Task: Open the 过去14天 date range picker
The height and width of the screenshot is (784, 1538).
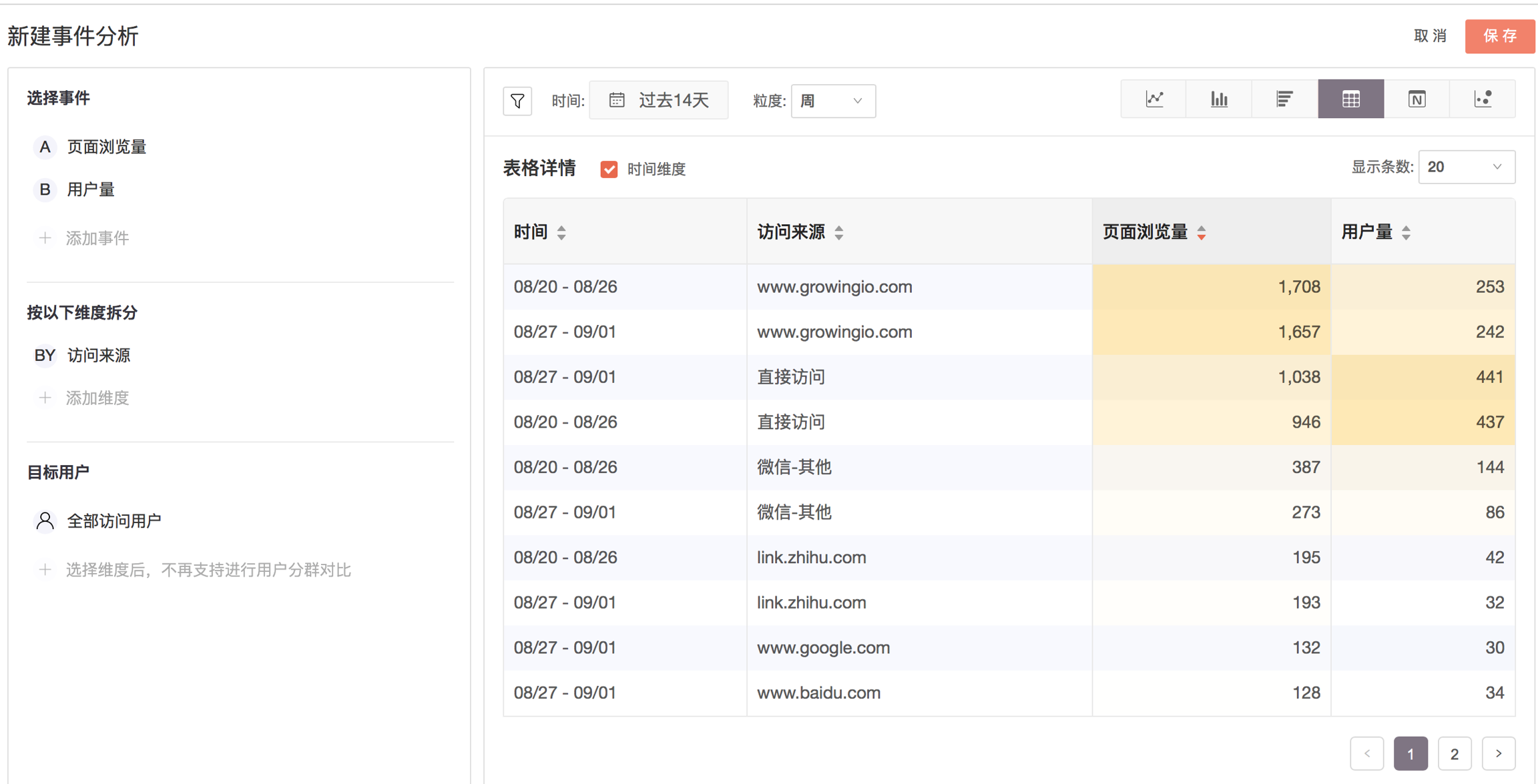Action: click(659, 101)
